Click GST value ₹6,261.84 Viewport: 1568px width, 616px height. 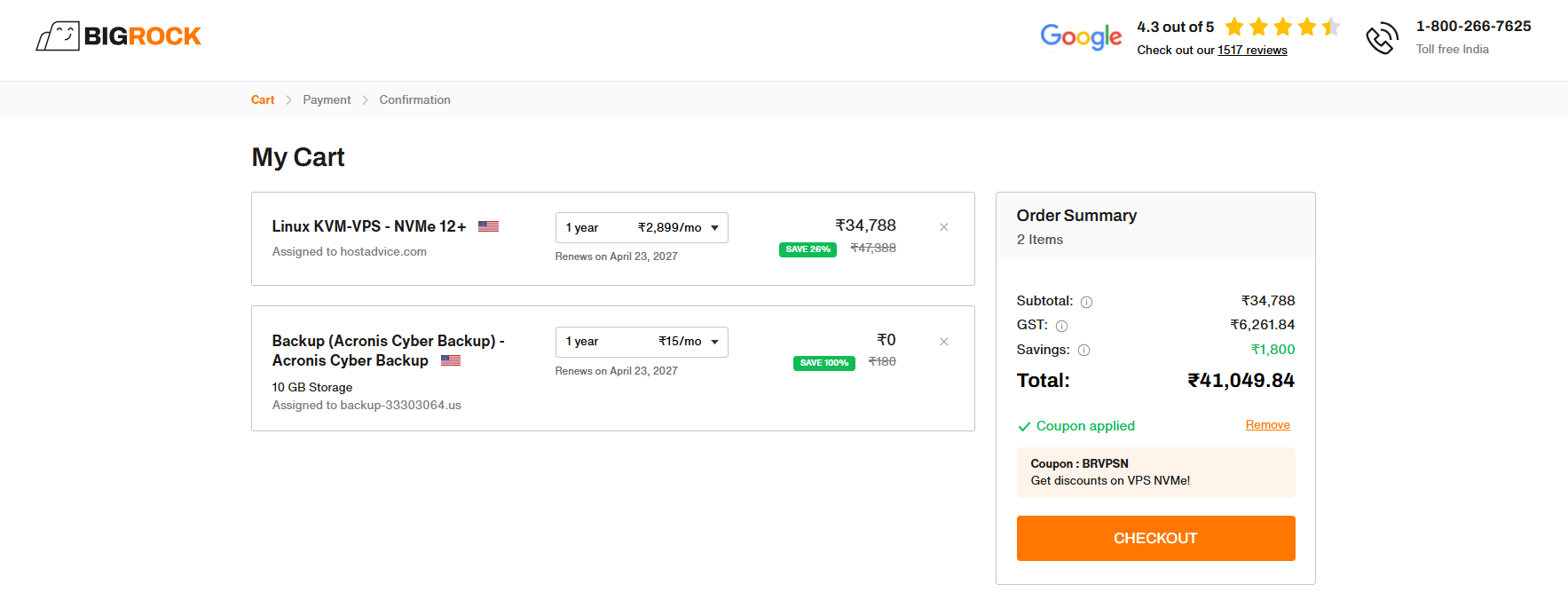pos(1262,325)
